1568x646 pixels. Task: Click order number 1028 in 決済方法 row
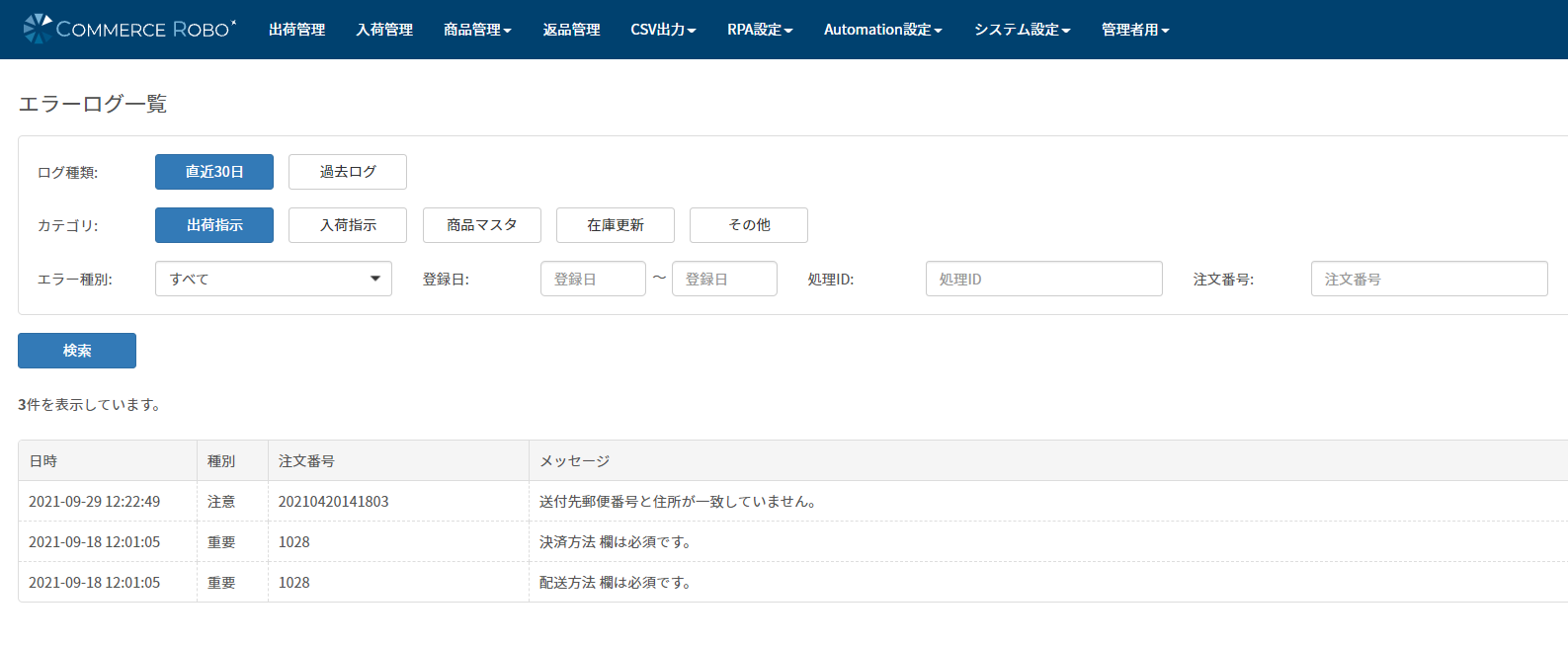tap(294, 542)
